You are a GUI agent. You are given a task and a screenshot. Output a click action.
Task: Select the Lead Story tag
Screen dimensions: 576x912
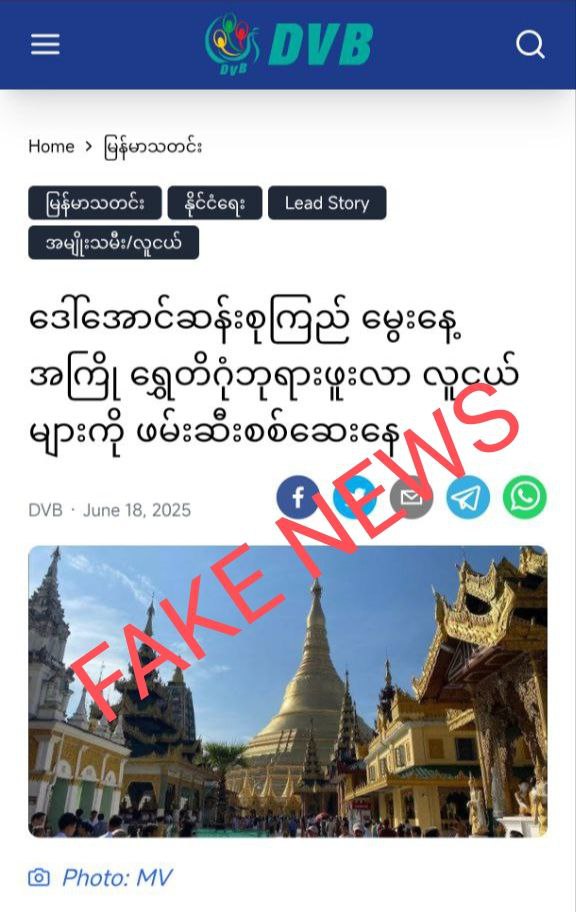(327, 203)
